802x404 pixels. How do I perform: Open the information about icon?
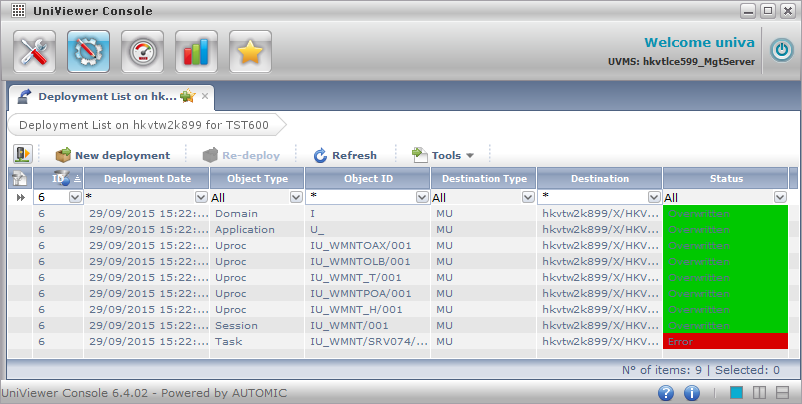click(692, 393)
